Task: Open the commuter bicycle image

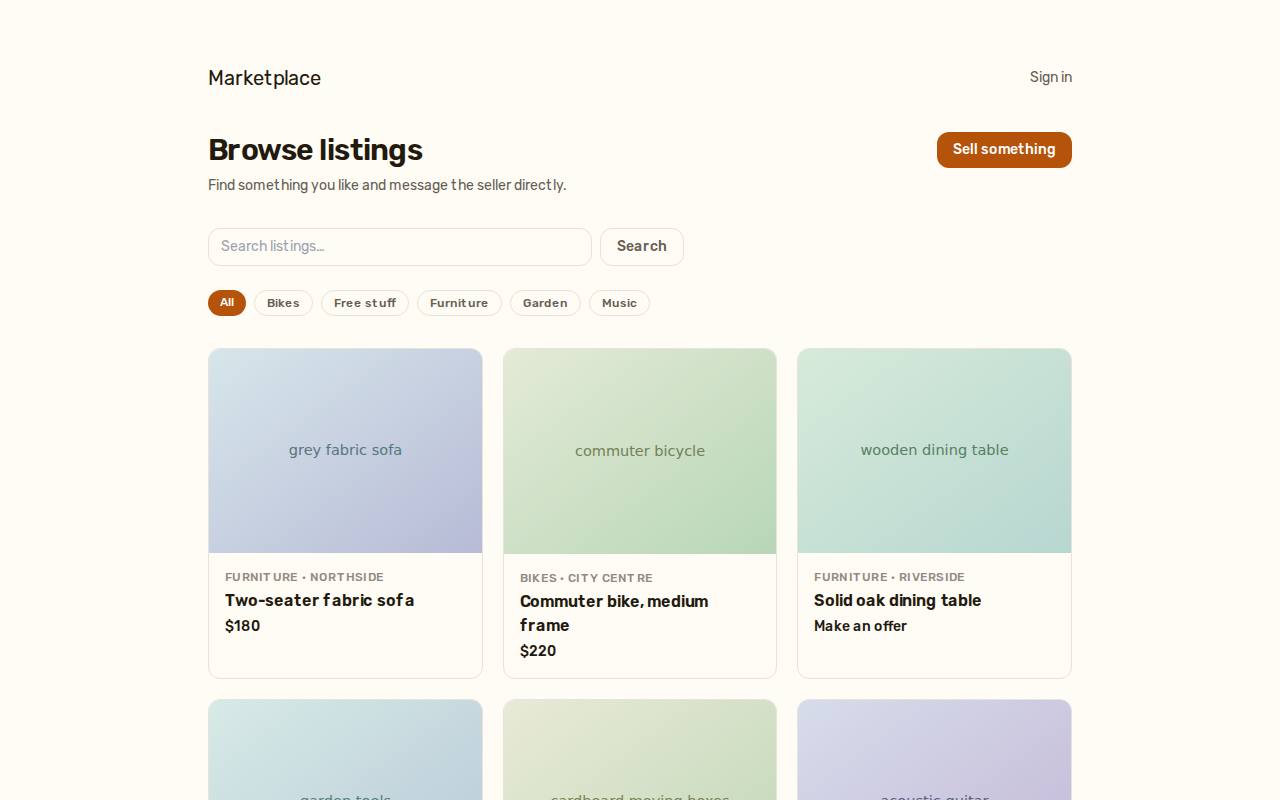Action: [640, 451]
